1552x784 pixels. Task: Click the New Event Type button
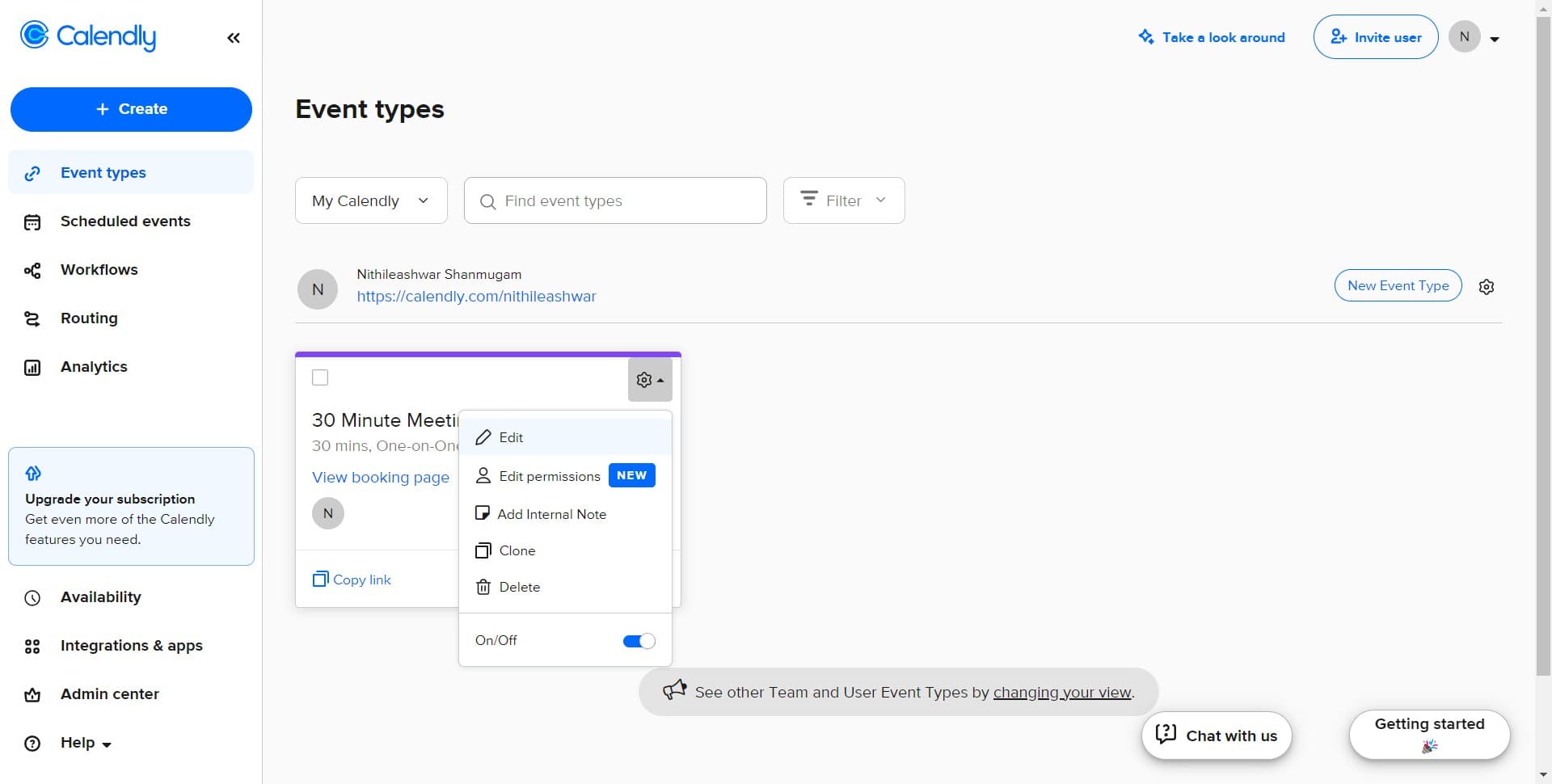pos(1398,285)
